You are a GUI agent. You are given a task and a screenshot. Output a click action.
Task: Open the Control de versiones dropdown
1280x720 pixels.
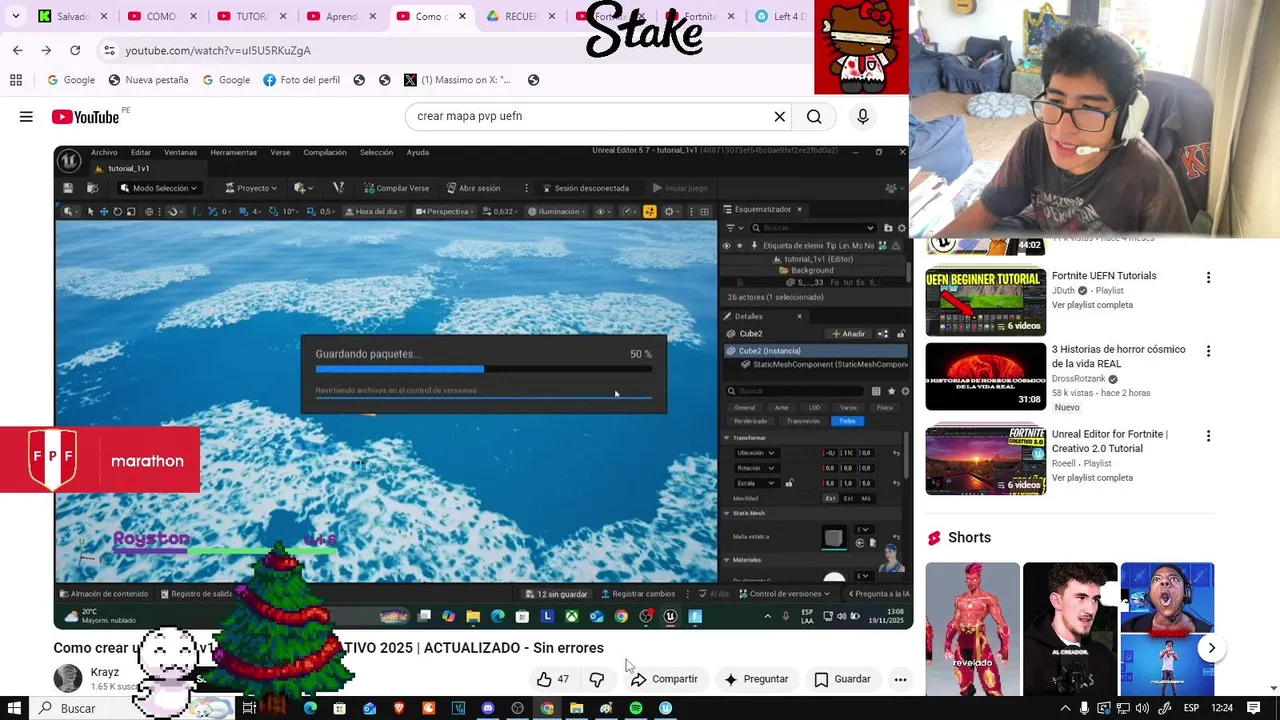[785, 594]
